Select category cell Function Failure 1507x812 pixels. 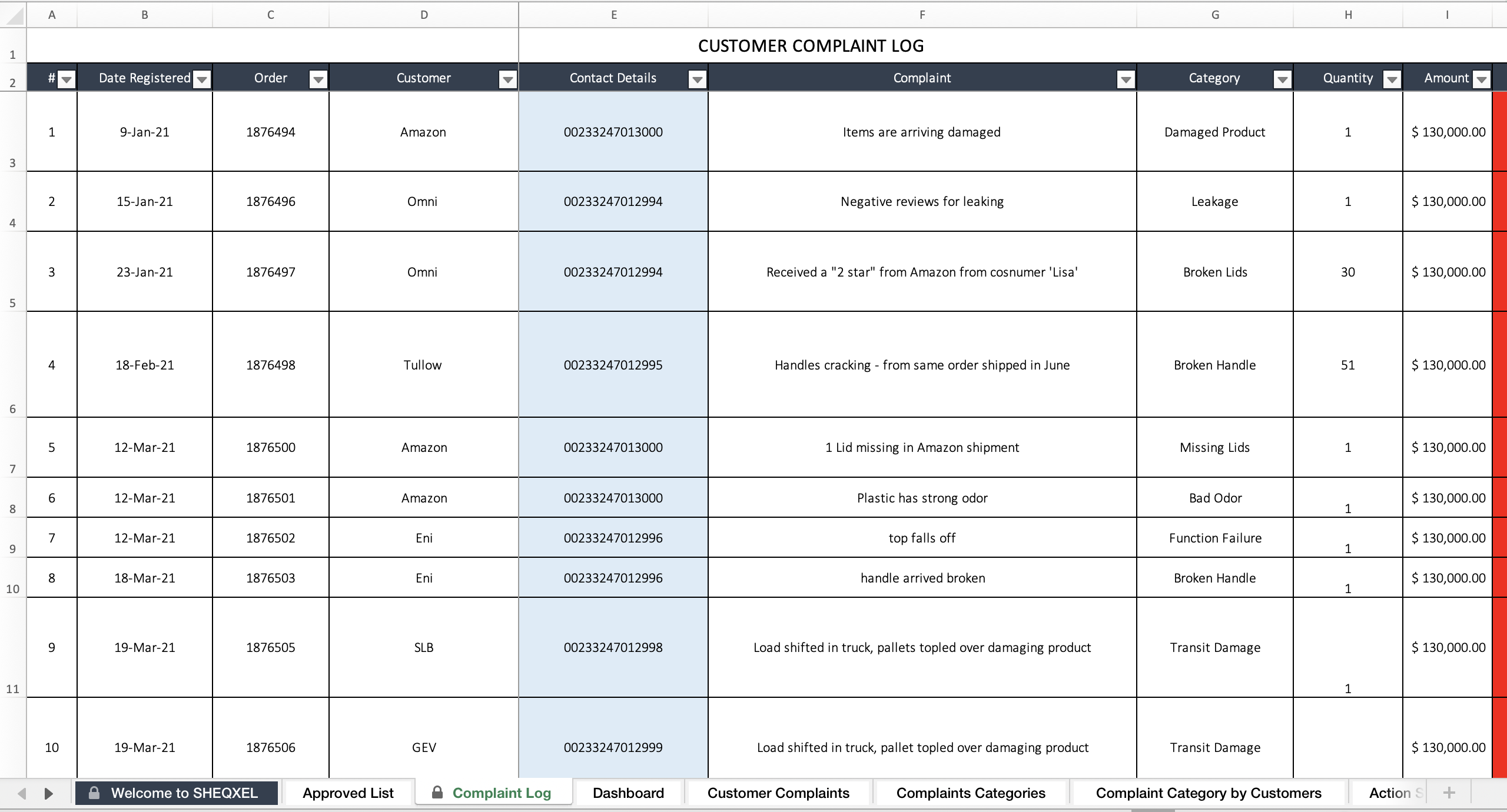(1215, 538)
